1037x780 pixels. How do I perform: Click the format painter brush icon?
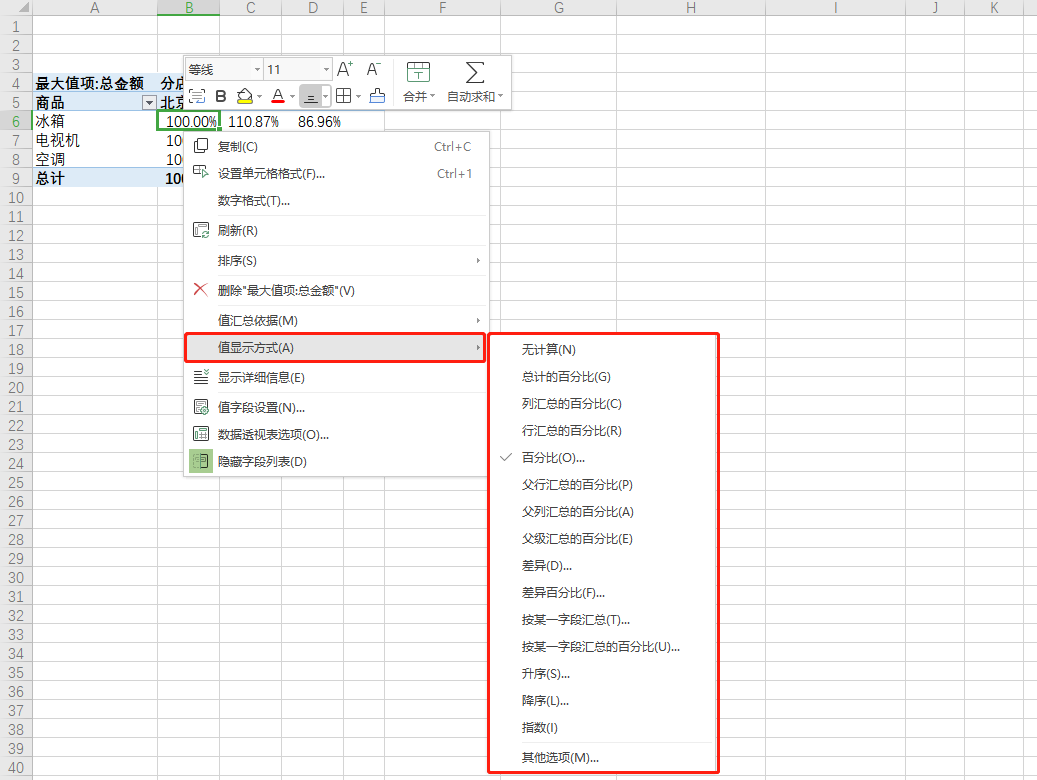[377, 96]
